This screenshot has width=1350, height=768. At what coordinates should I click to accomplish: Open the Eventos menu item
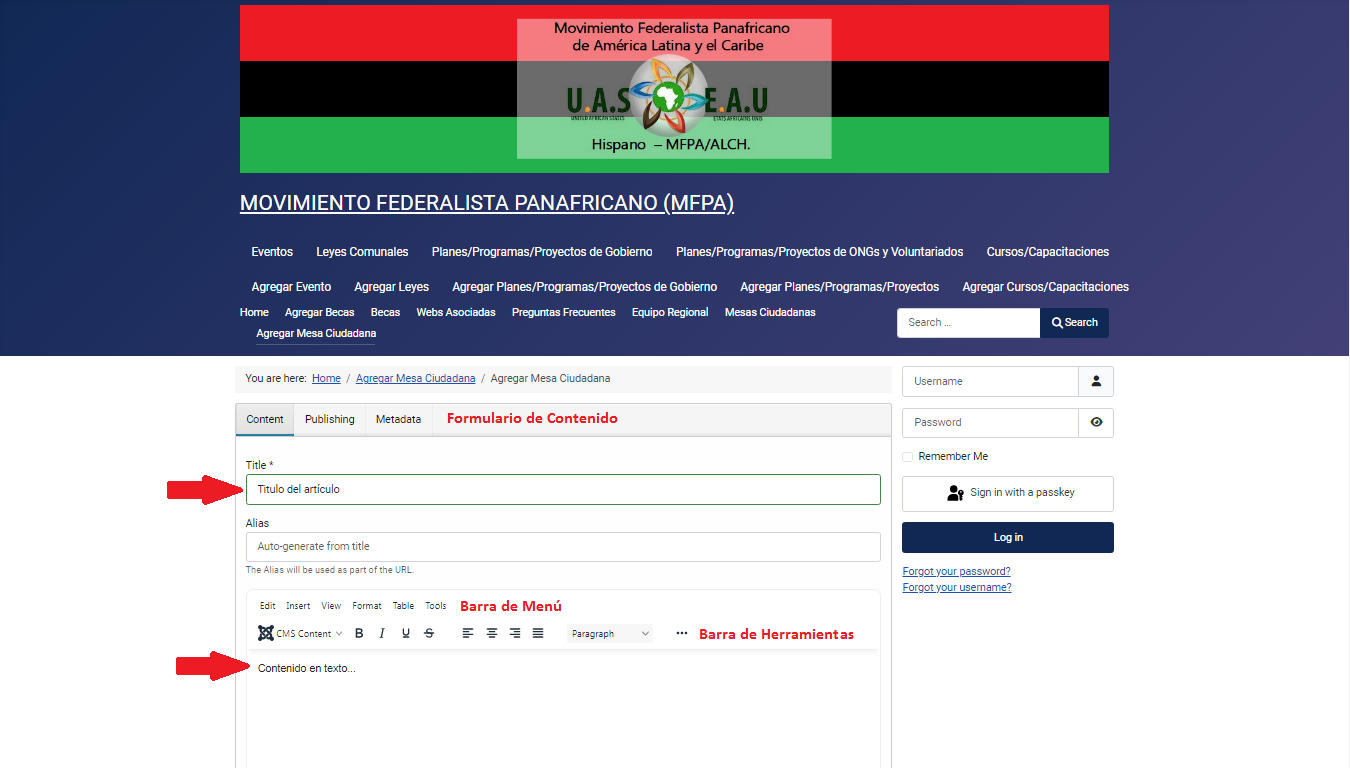click(272, 252)
